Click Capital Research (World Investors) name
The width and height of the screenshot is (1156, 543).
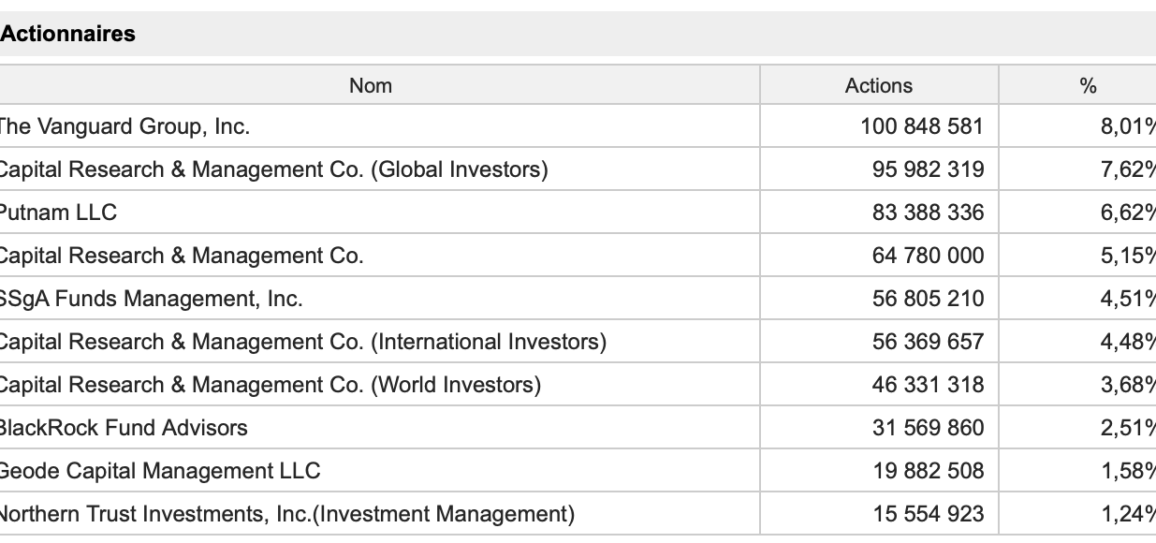coord(270,385)
